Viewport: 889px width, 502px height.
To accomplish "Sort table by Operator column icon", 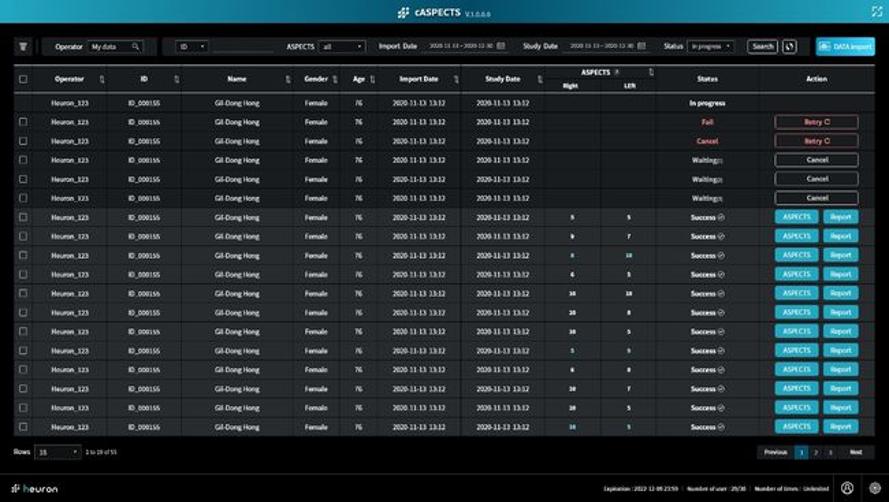I will tap(102, 79).
